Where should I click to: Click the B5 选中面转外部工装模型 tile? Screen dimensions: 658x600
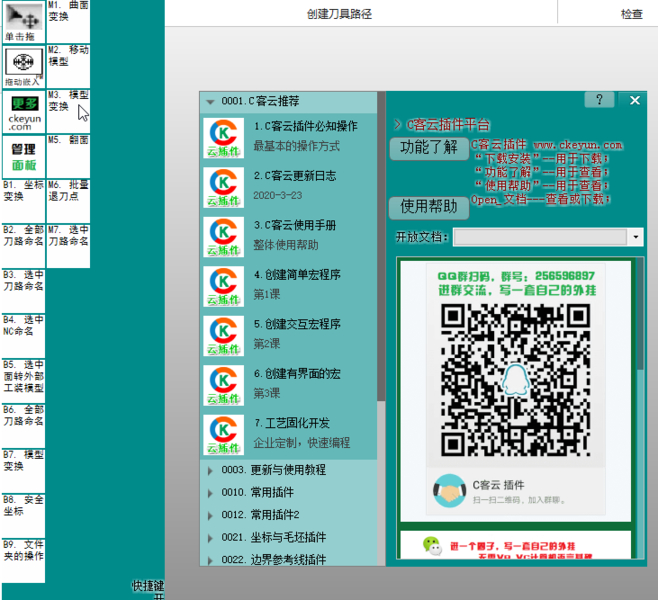coord(24,381)
